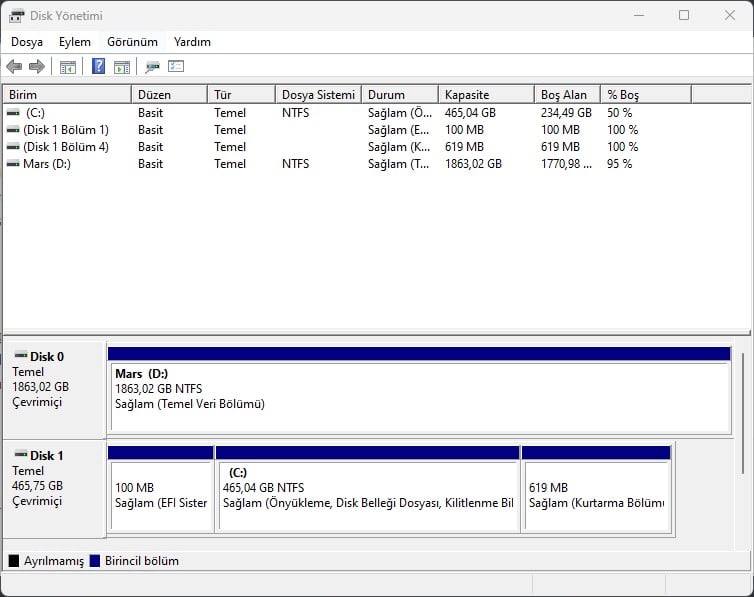Image resolution: width=754 pixels, height=597 pixels.
Task: Minimize the Disk Yönetimi window
Action: point(639,15)
